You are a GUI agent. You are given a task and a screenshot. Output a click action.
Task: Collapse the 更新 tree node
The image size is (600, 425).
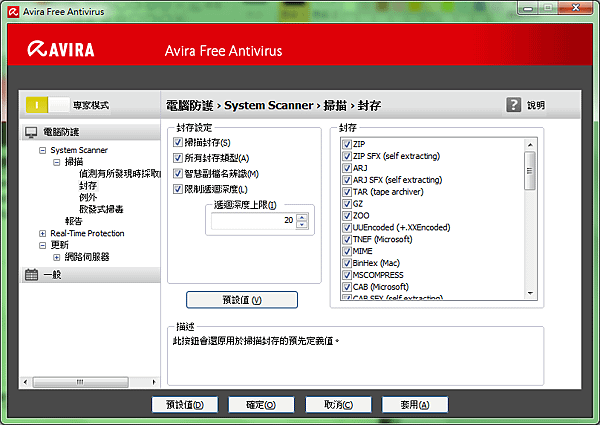click(x=42, y=245)
